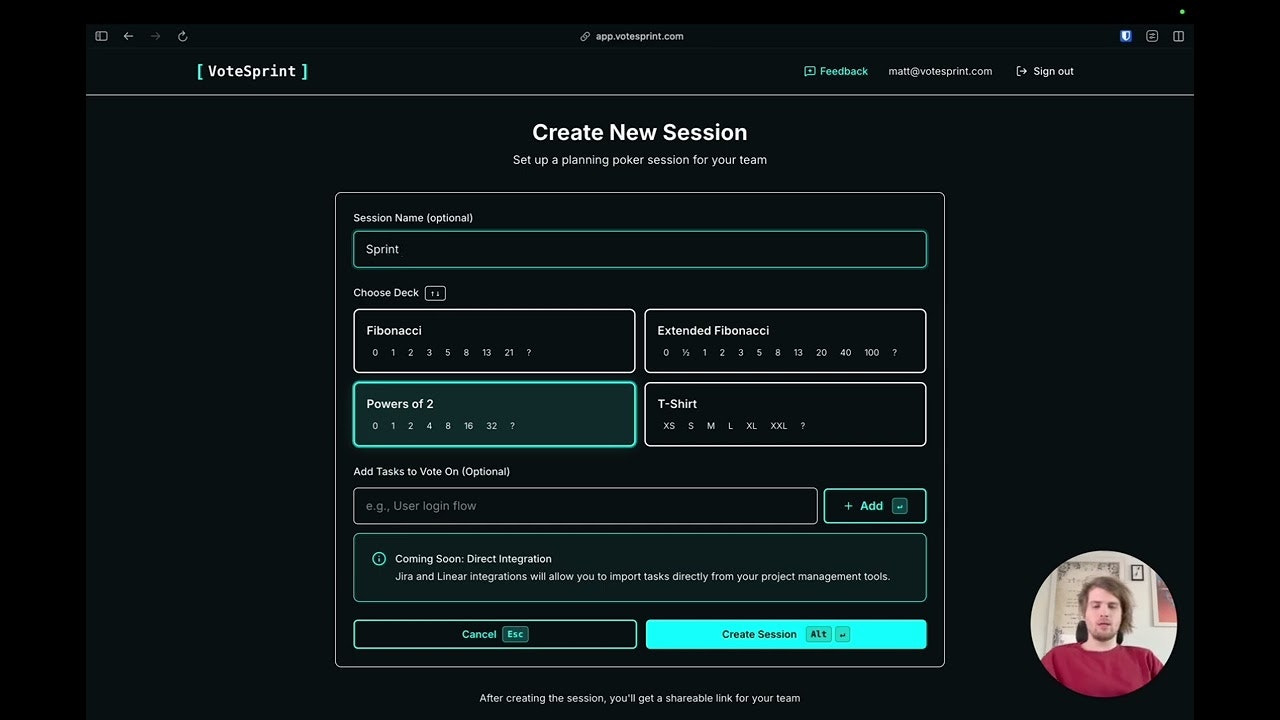
Task: Click the browser extensions toolbar icon
Action: click(1151, 36)
